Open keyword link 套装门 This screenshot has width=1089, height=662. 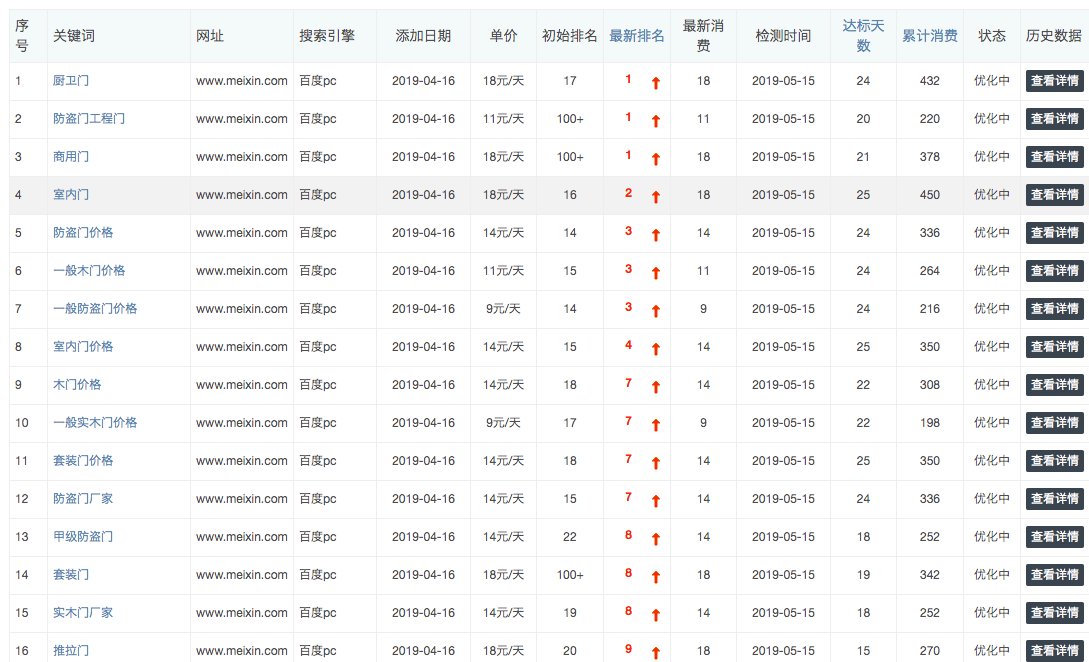(x=71, y=574)
